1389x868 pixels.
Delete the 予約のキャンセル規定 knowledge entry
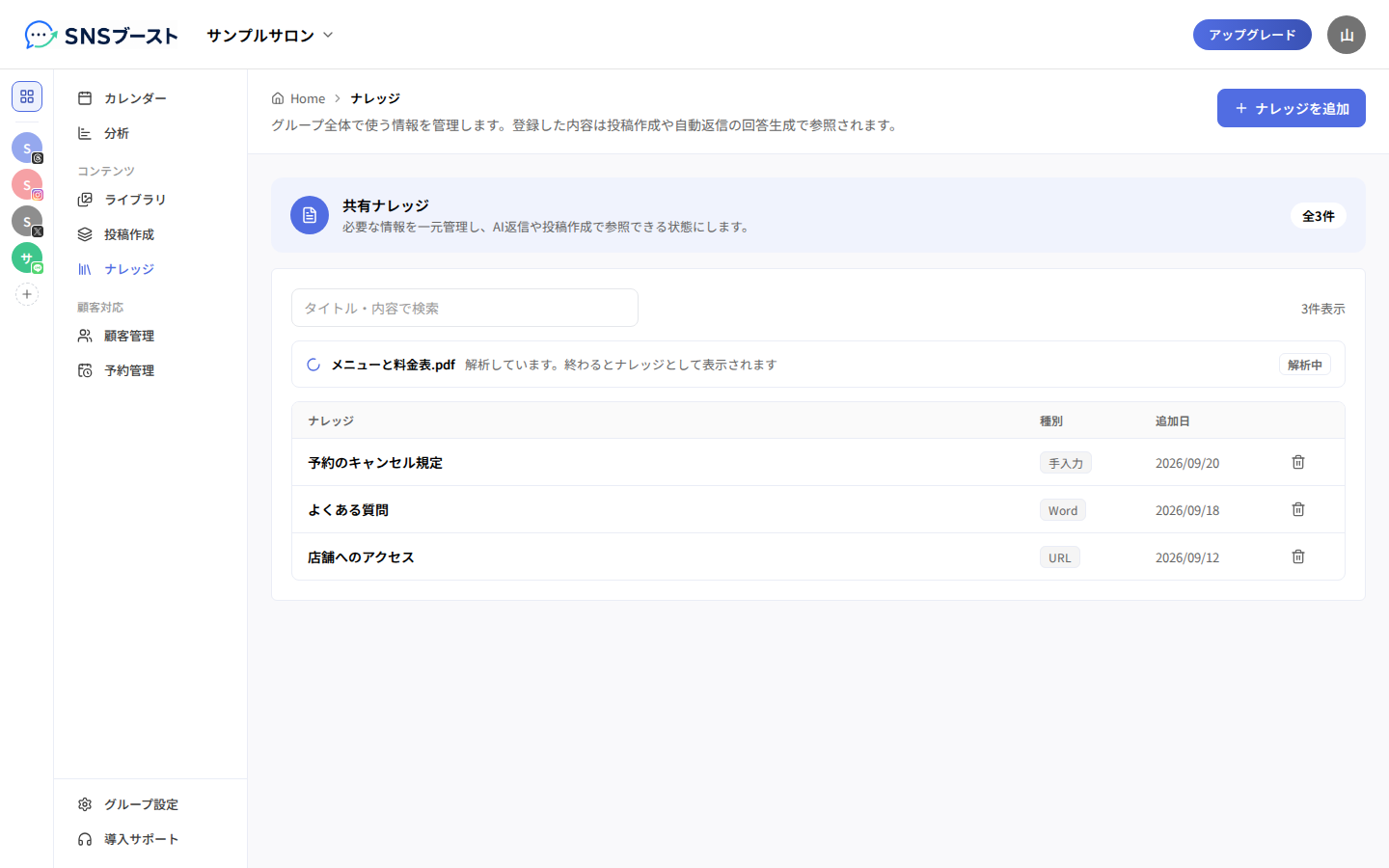pyautogui.click(x=1298, y=462)
